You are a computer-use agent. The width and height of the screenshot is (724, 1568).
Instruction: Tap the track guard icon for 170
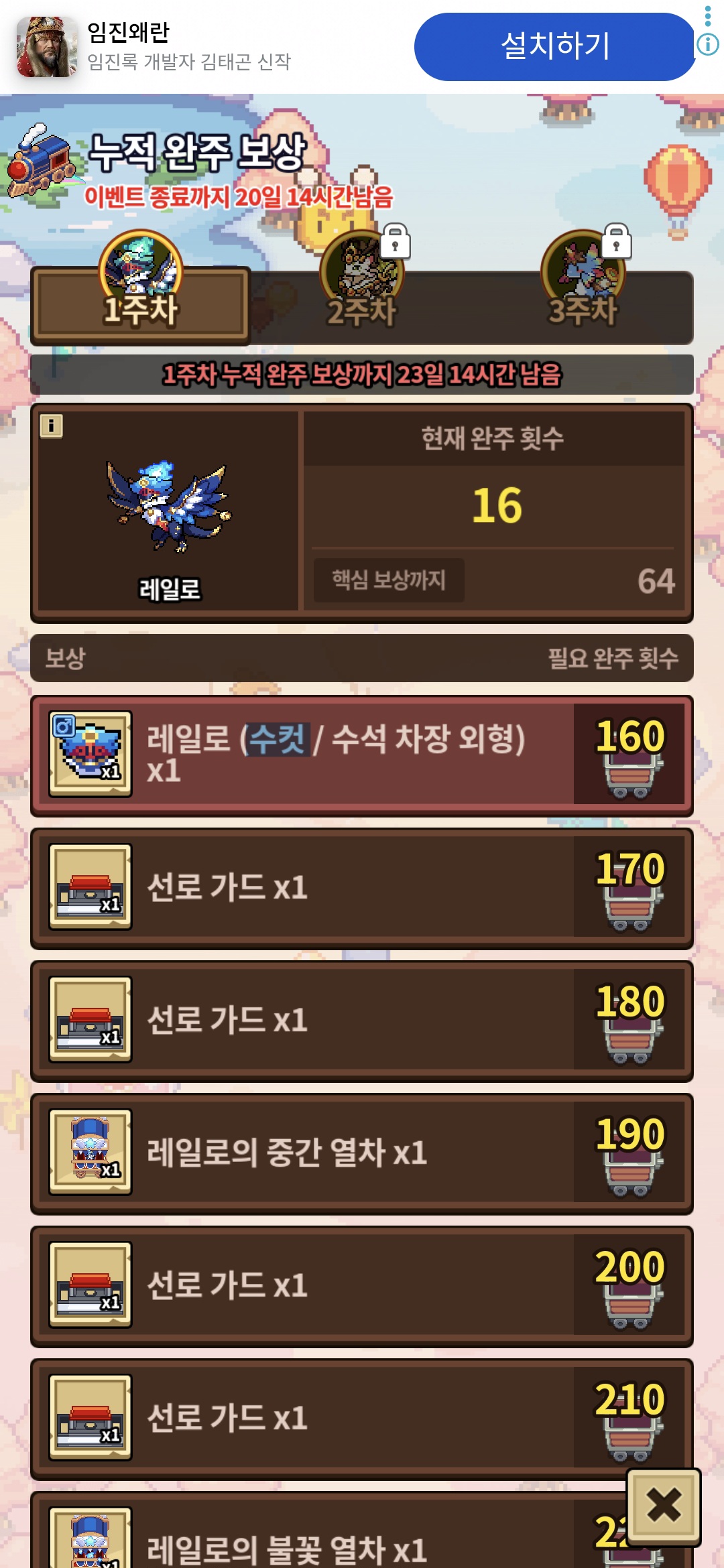coord(90,887)
